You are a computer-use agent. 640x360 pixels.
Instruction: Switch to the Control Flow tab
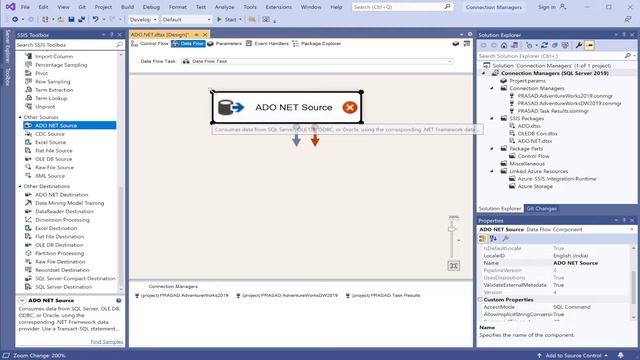pos(150,44)
